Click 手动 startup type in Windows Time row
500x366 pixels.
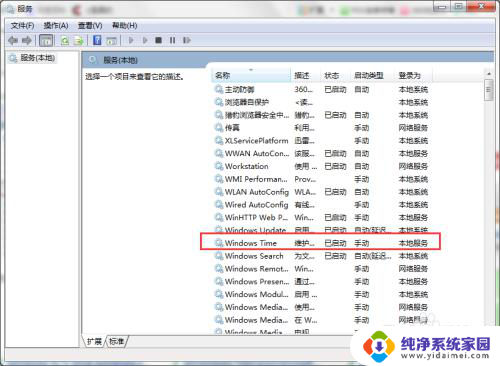tap(361, 243)
